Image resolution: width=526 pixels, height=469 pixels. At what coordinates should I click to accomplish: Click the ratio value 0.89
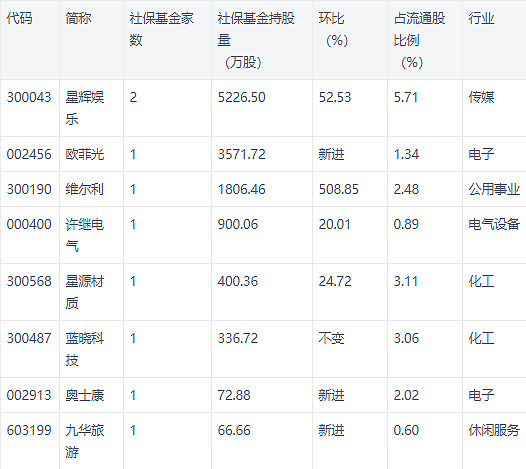[x=406, y=224]
